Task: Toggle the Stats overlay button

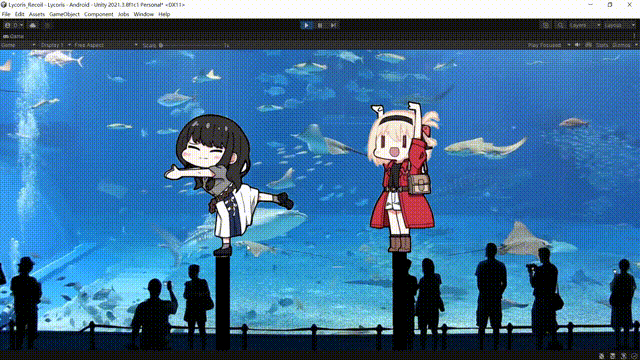Action: pos(602,45)
